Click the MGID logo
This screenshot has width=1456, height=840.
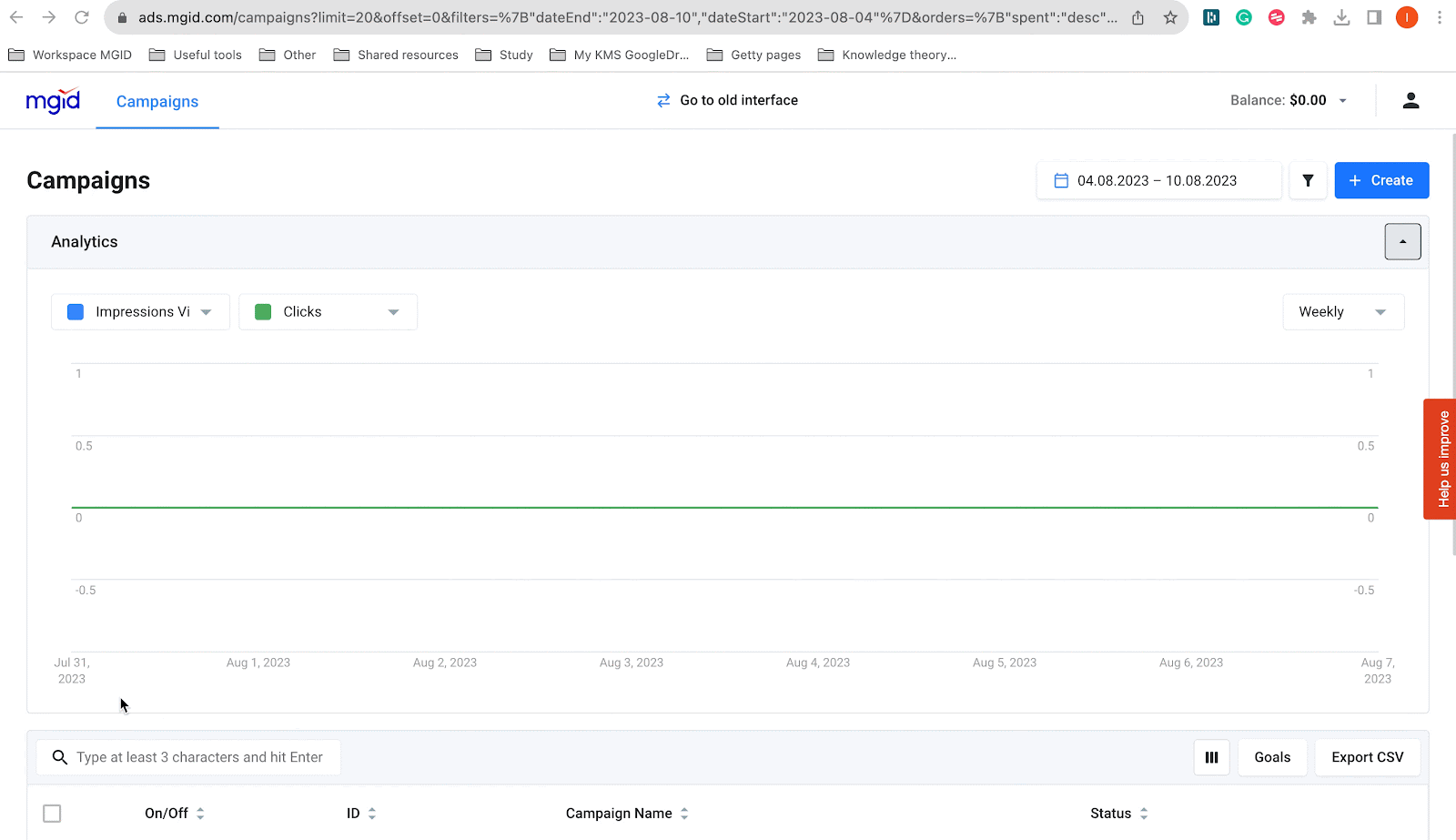click(53, 101)
